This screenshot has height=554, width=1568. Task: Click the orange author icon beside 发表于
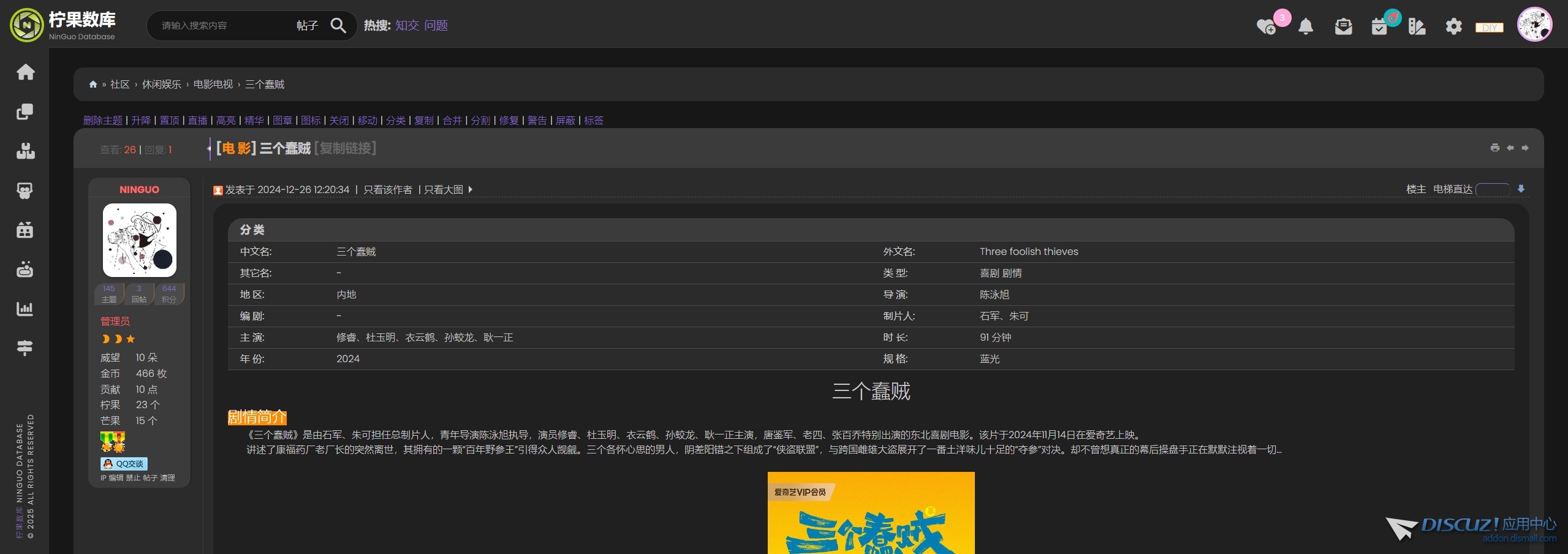218,190
